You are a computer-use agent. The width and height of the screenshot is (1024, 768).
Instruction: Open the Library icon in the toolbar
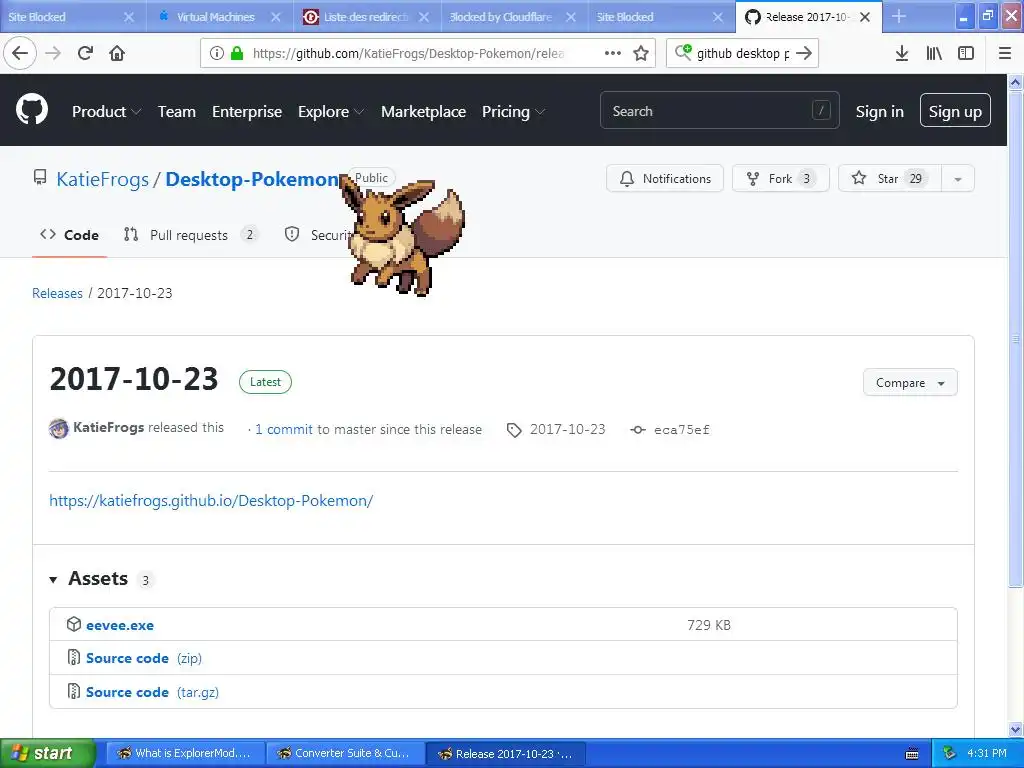click(934, 53)
